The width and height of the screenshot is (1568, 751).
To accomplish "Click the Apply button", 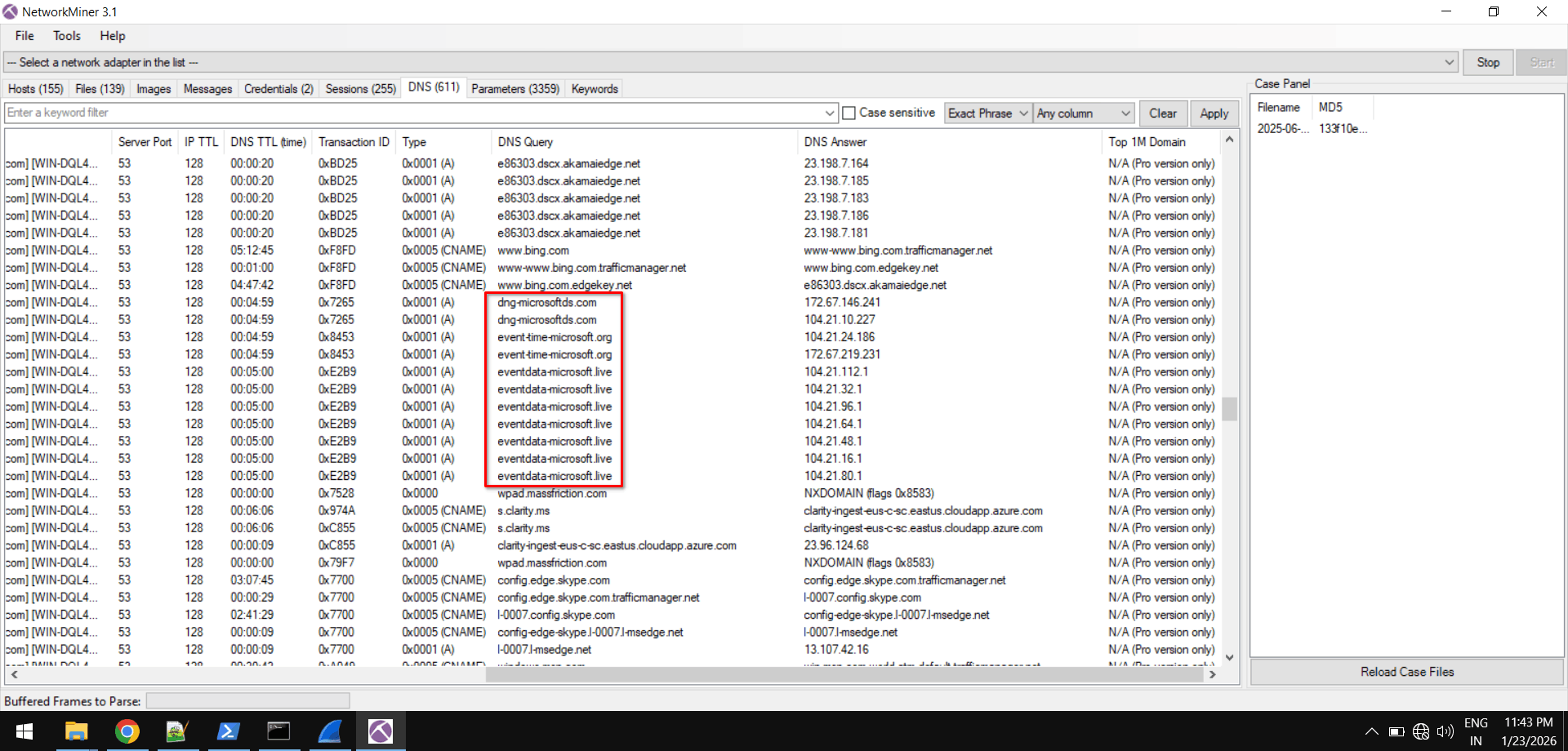I will click(1214, 113).
